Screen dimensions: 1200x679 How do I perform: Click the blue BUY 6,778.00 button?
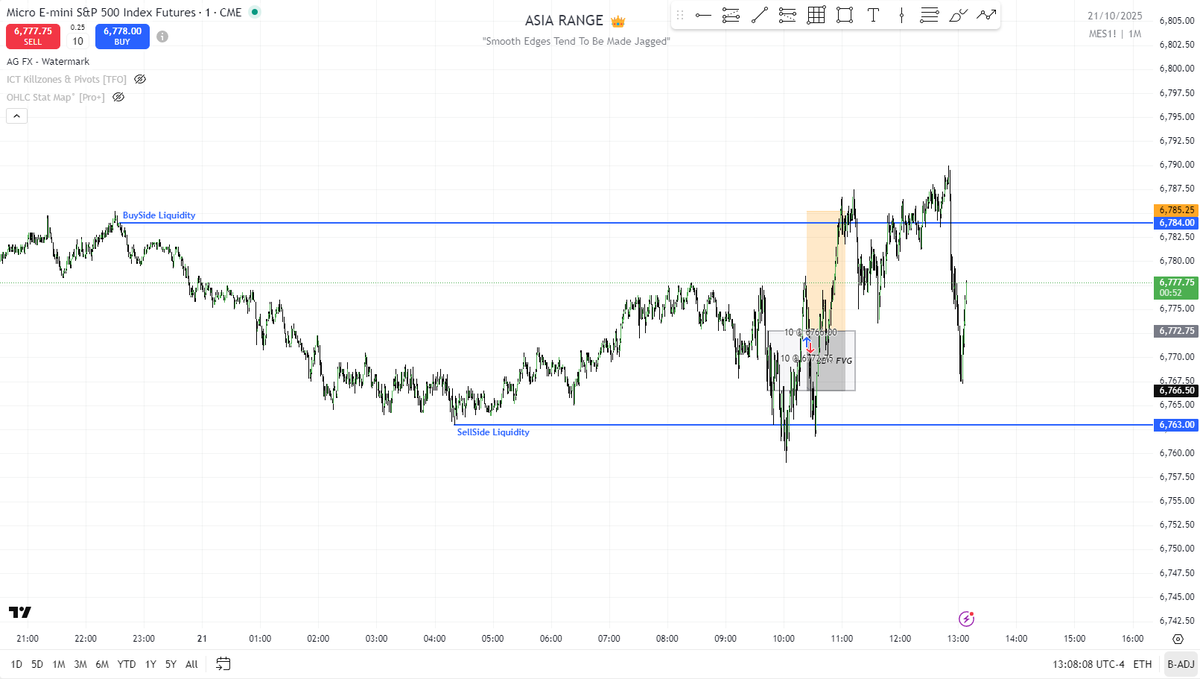click(123, 36)
